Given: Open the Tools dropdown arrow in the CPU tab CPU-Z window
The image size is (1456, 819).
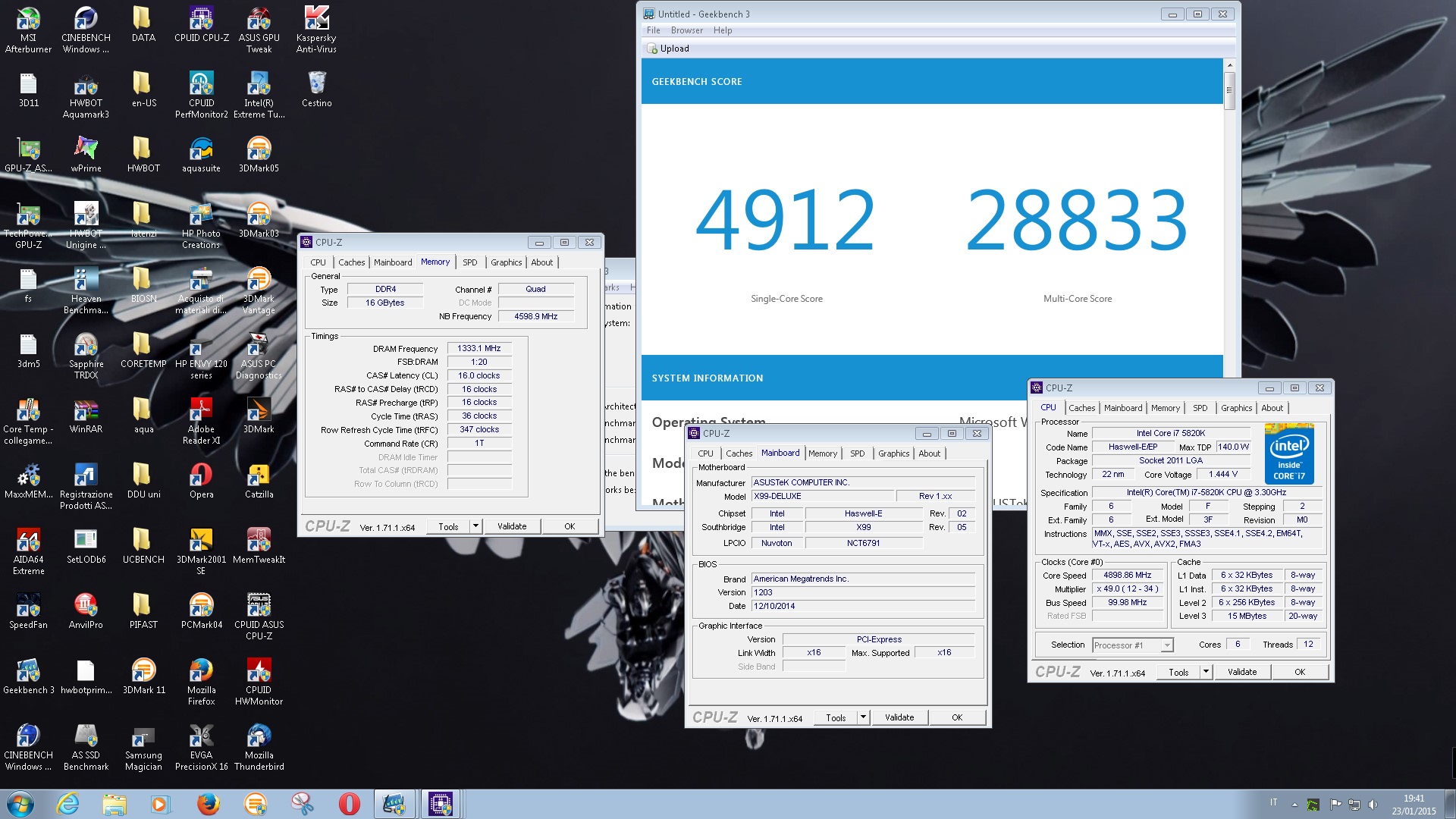Looking at the screenshot, I should pos(1206,672).
